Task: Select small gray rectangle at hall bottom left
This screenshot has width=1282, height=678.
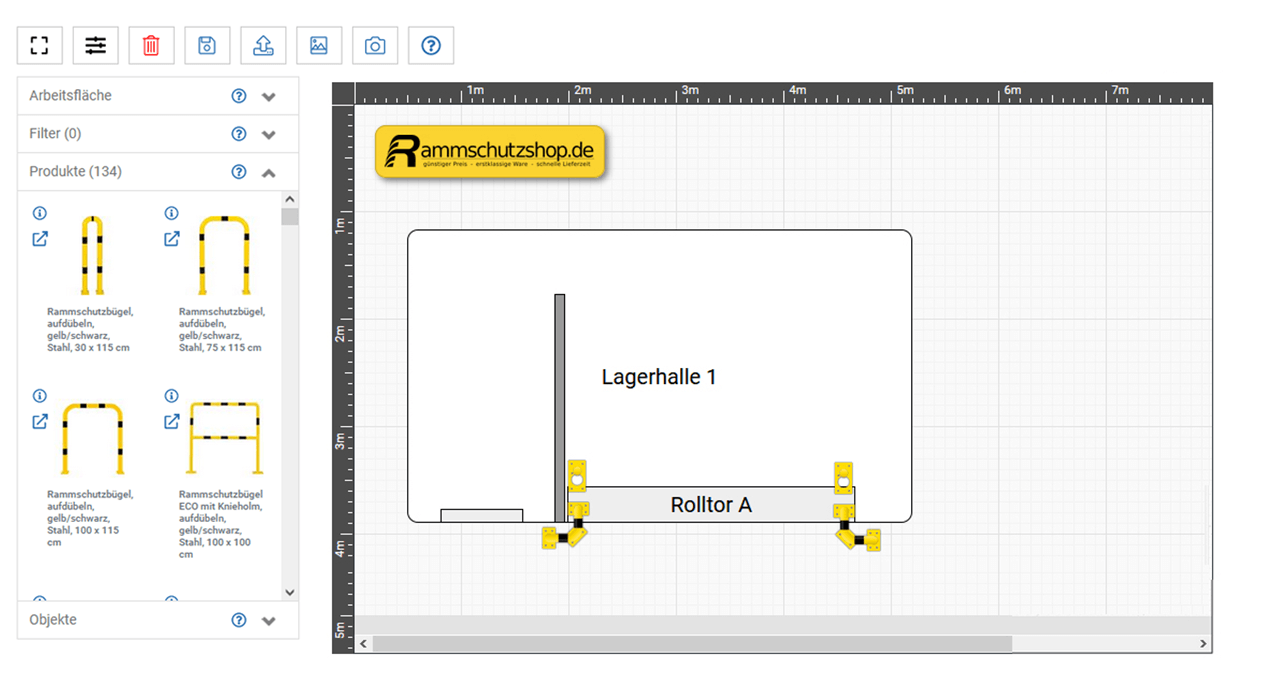Action: coord(482,515)
